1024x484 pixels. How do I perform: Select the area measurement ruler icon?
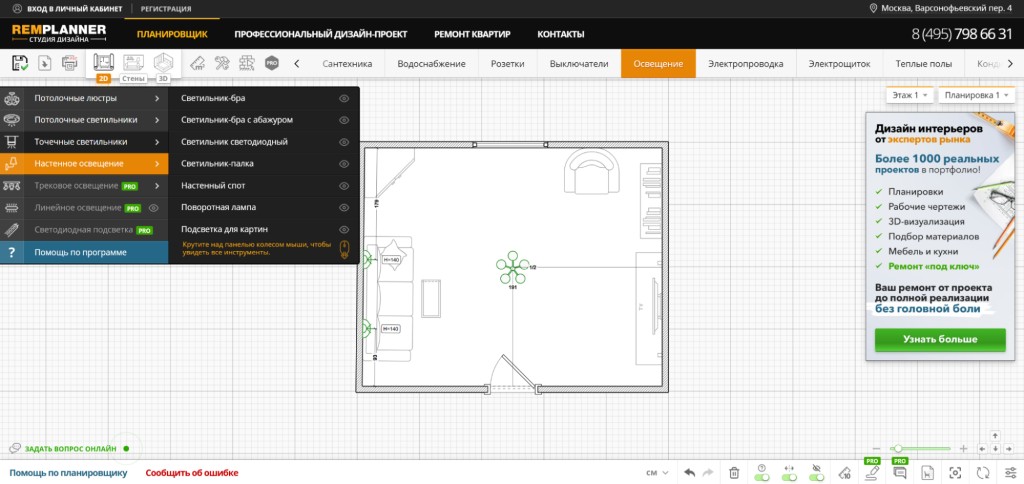click(197, 63)
